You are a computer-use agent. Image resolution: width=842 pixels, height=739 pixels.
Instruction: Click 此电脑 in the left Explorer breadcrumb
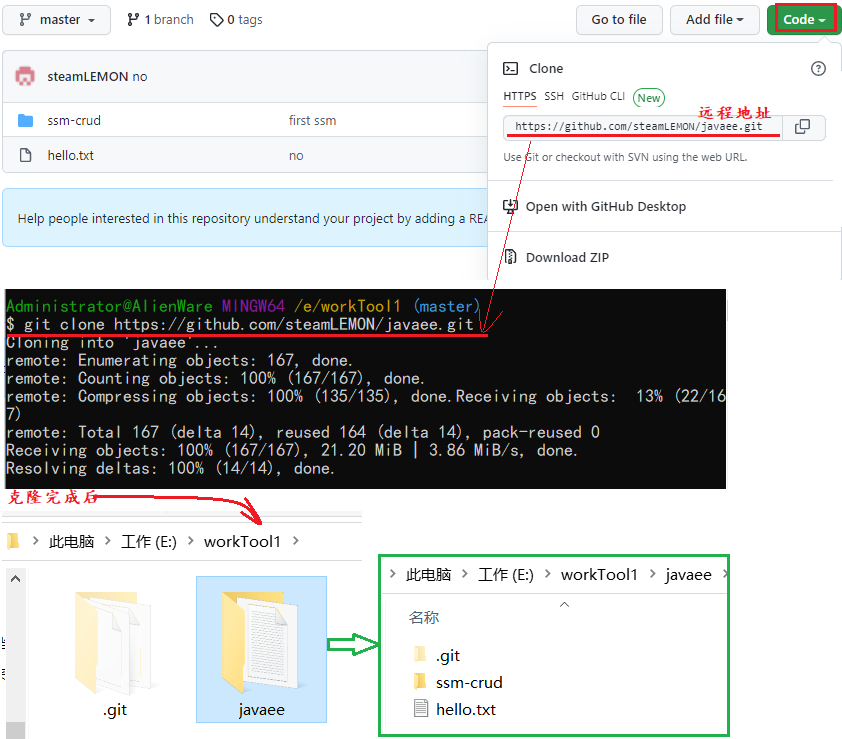71,541
